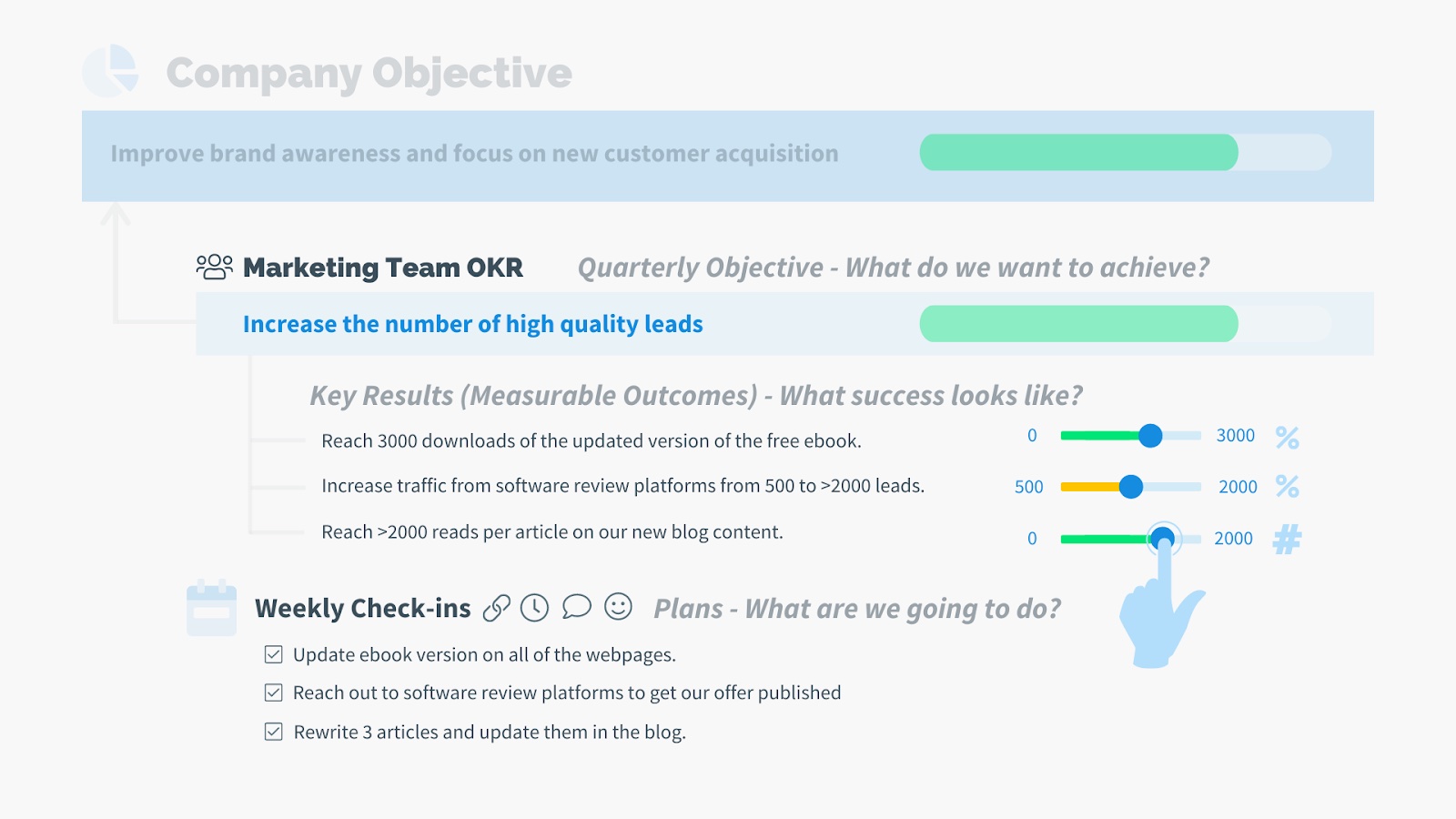This screenshot has width=1456, height=819.
Task: Click the hash icon on blog reads row
Action: [1287, 539]
